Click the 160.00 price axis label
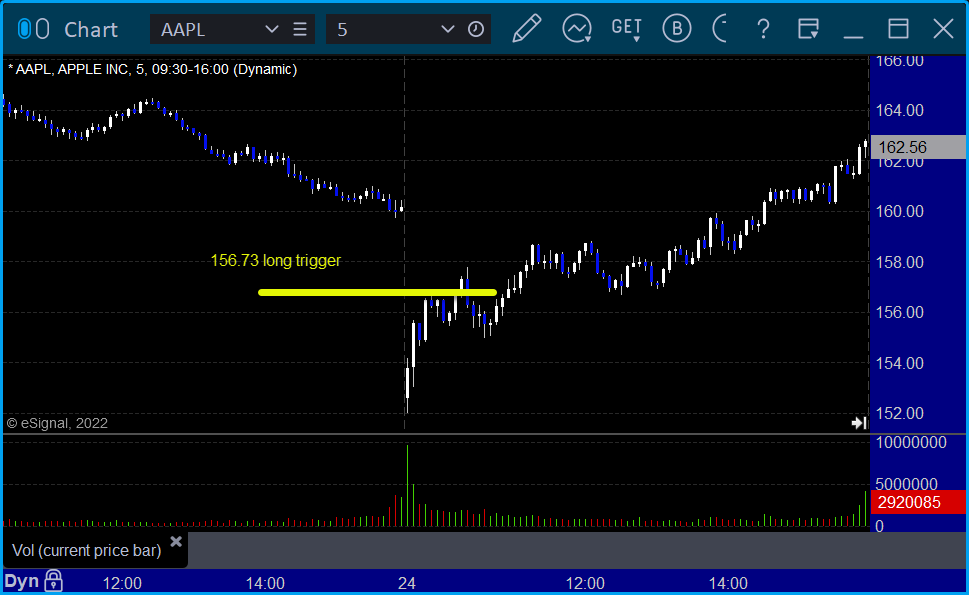 tap(900, 211)
